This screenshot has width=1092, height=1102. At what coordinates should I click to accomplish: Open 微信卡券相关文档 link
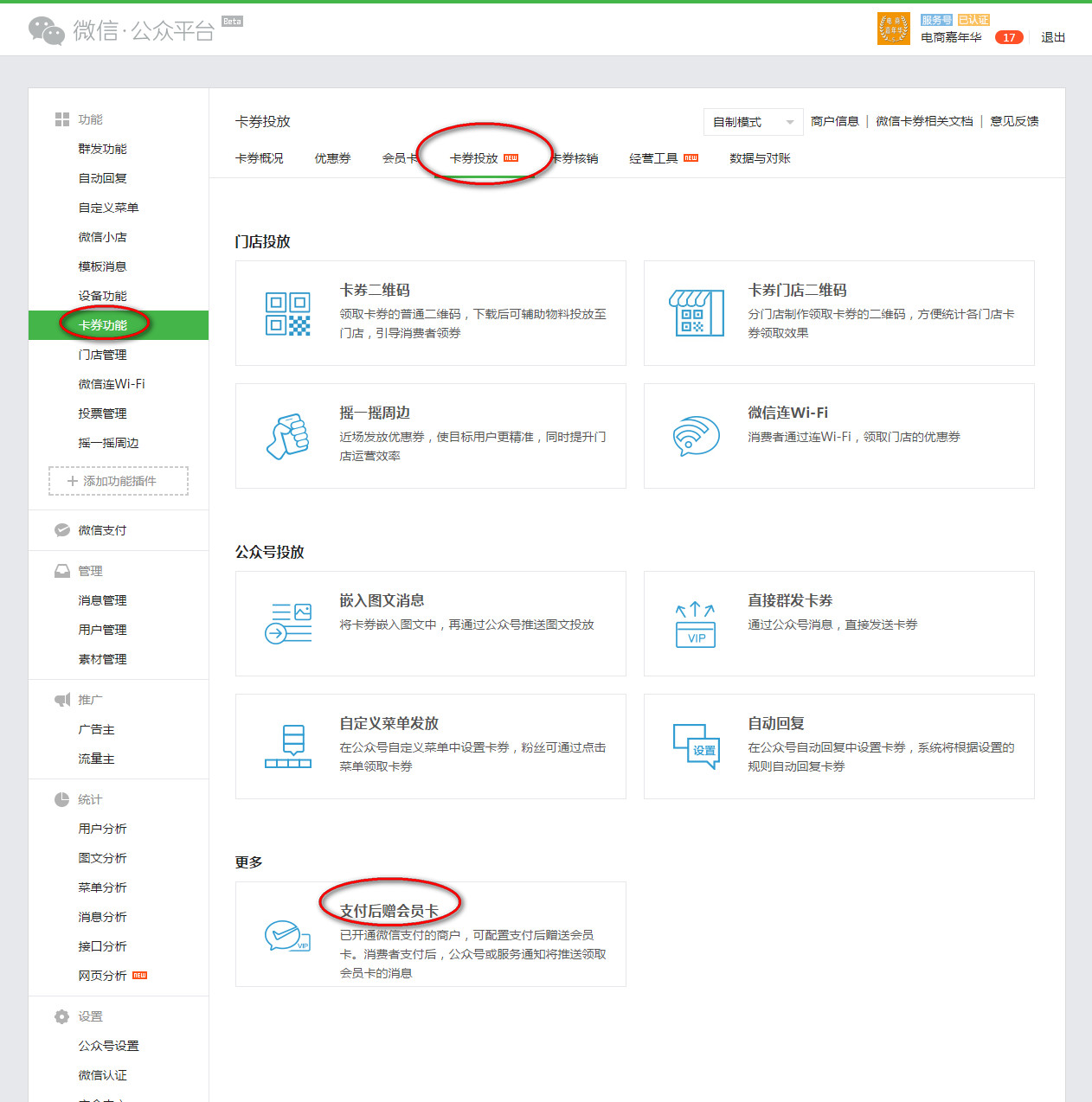click(924, 121)
